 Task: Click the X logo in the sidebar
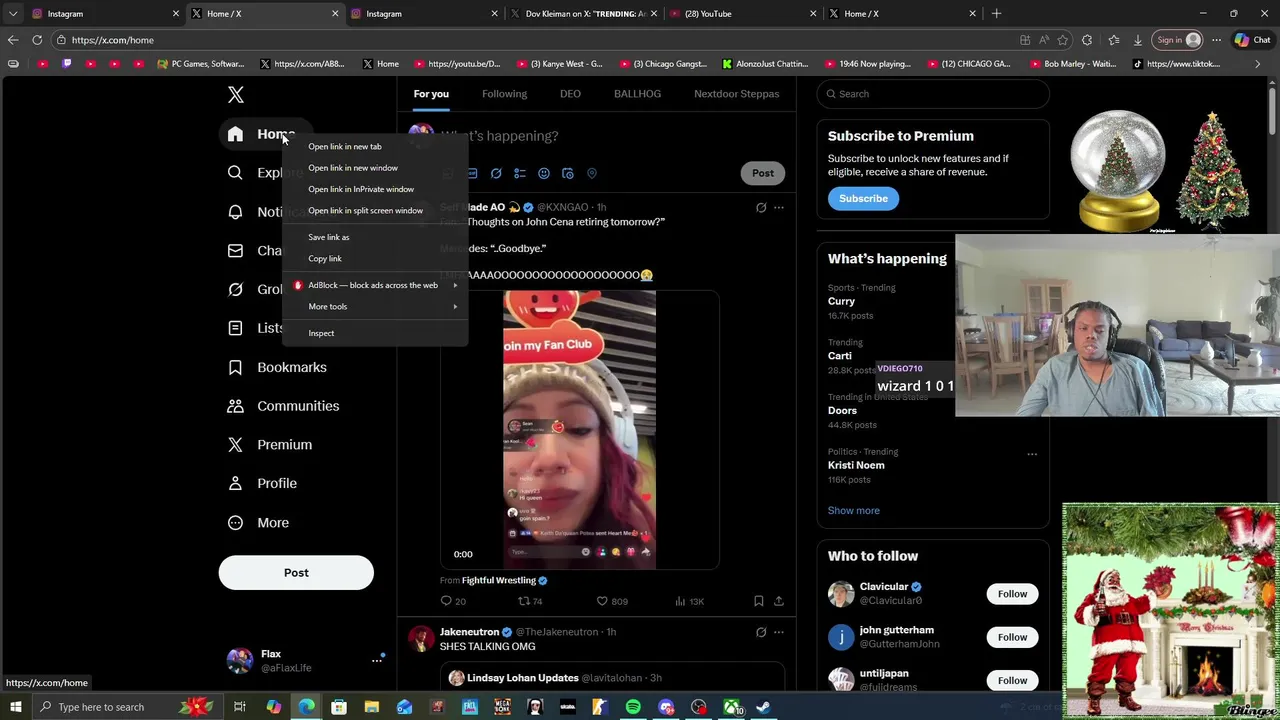pyautogui.click(x=235, y=95)
